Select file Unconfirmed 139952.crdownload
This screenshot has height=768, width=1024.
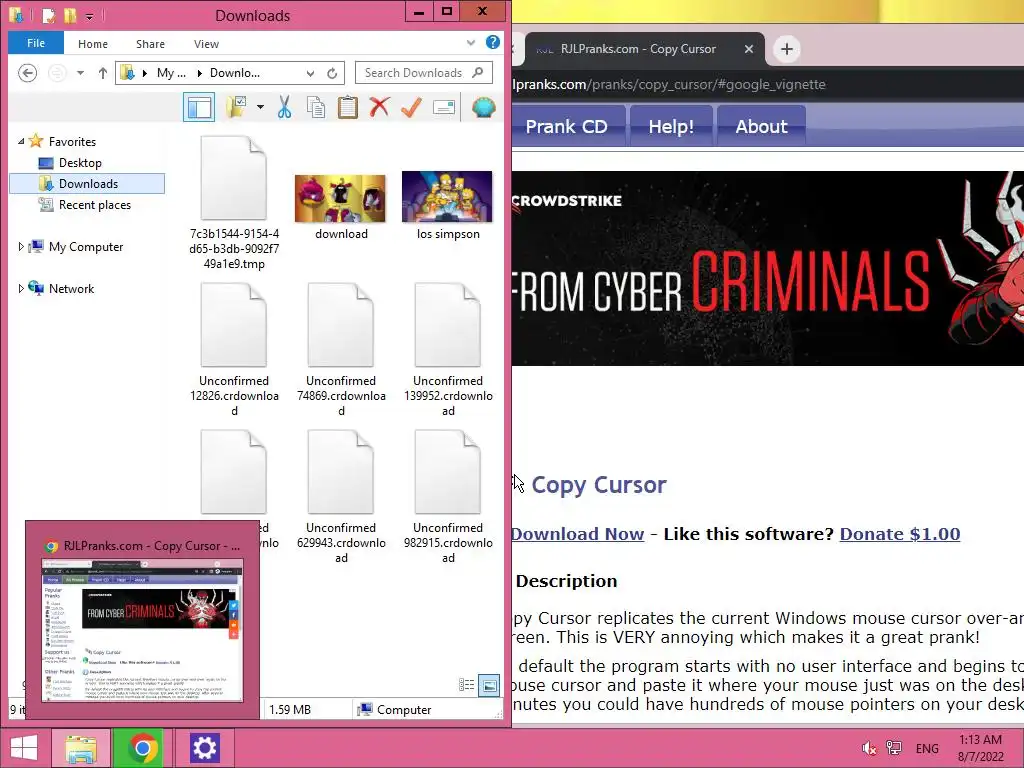pyautogui.click(x=448, y=349)
